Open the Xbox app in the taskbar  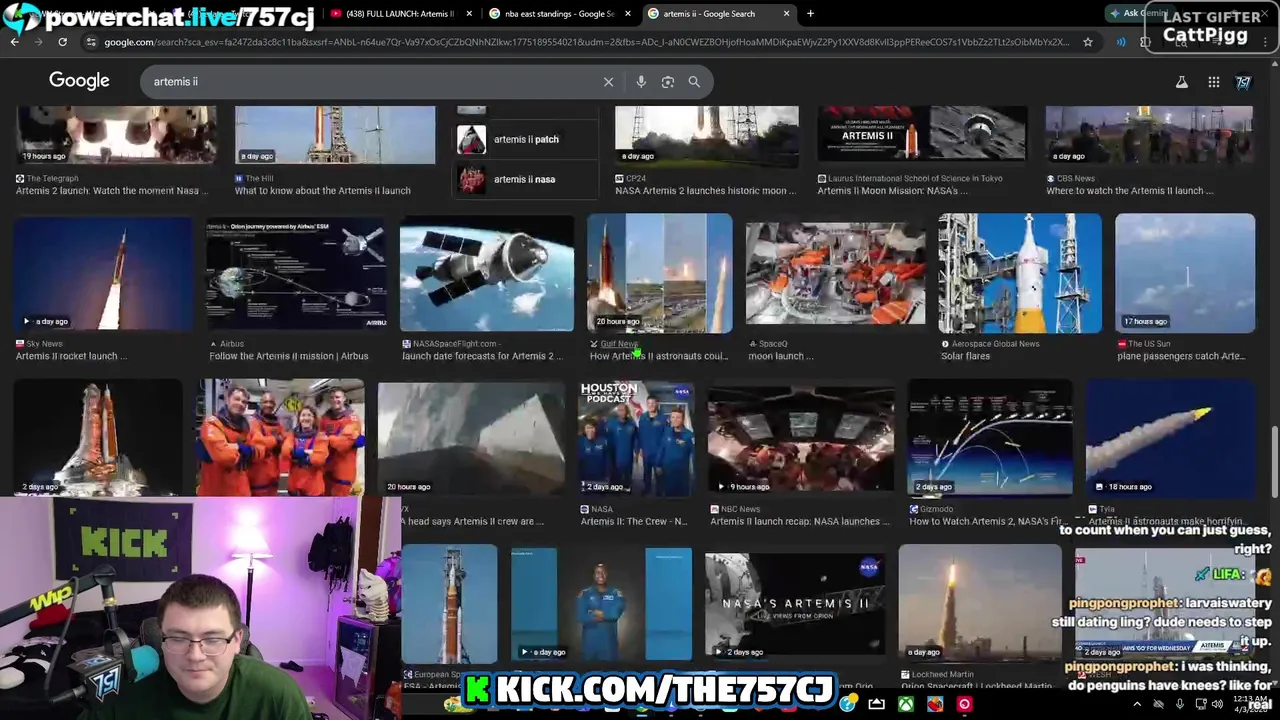[905, 704]
